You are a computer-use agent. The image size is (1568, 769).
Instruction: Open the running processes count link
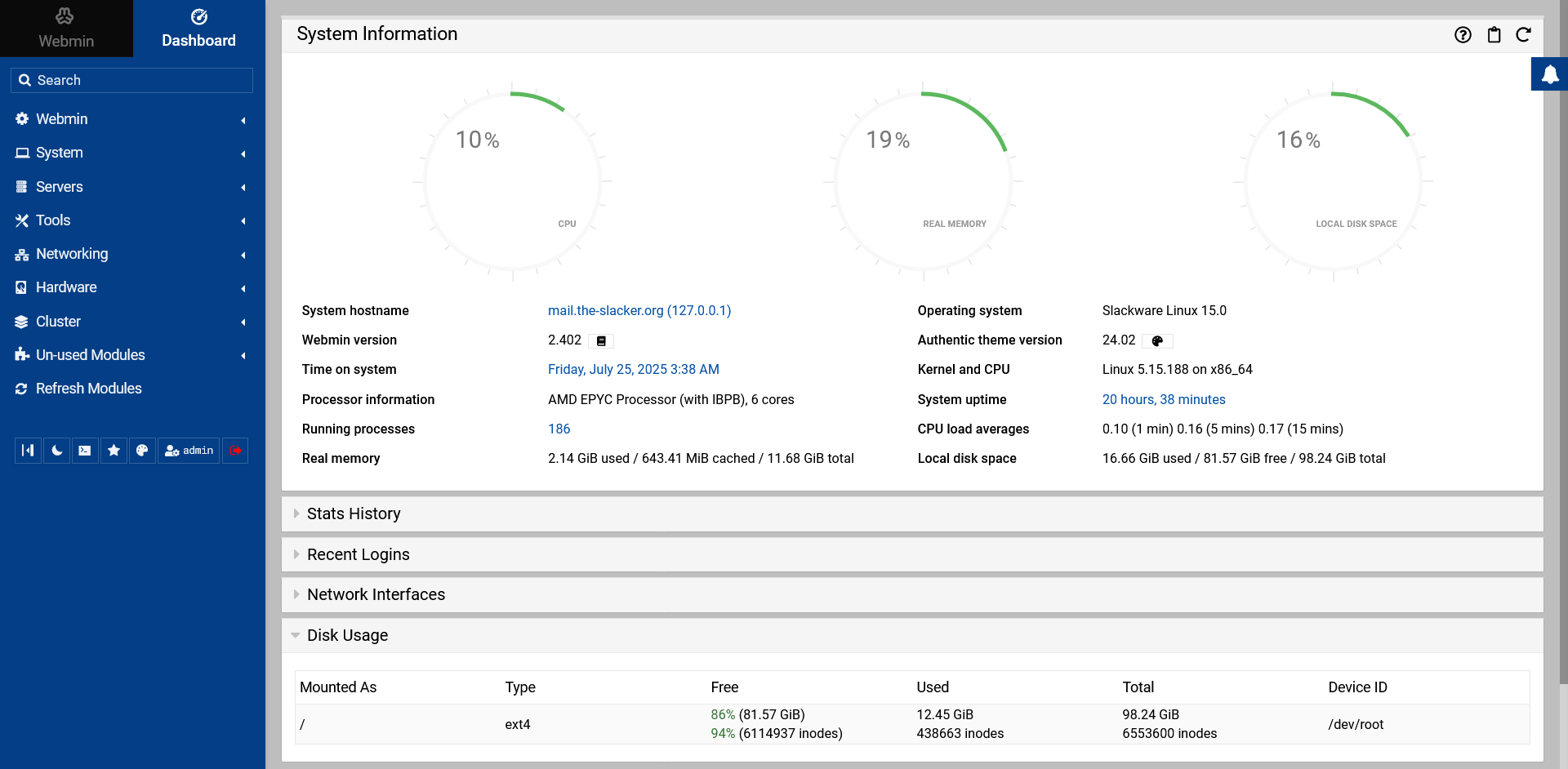point(559,429)
